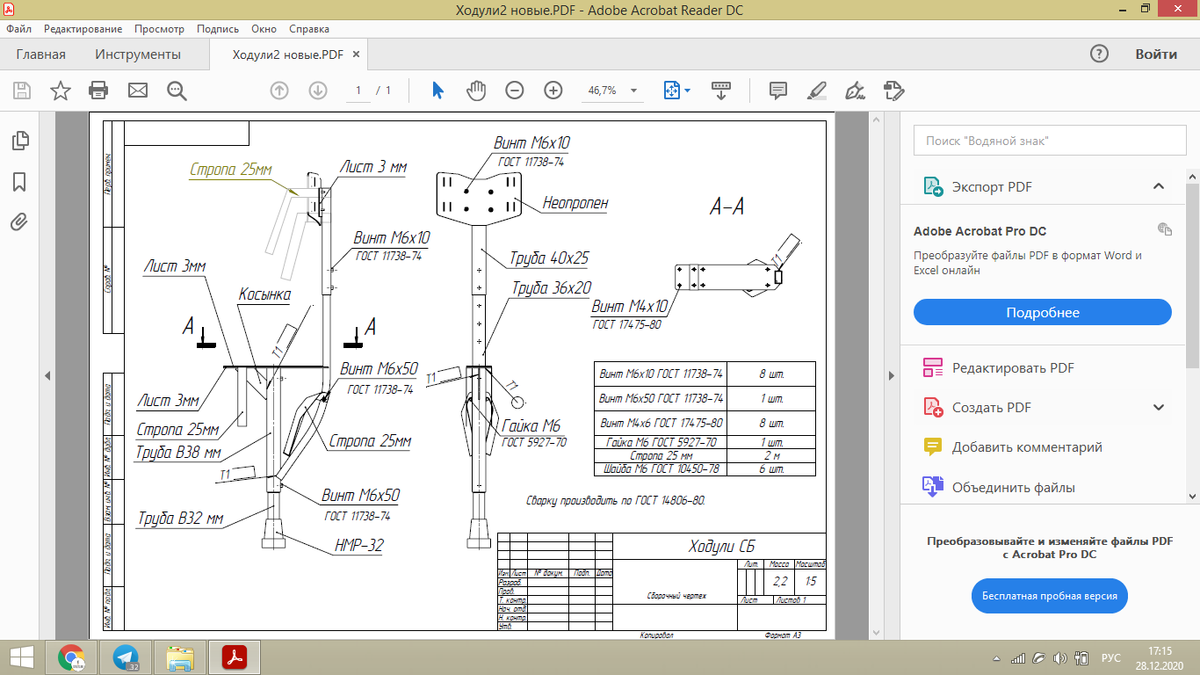Close the Ходули2 новые.PDF tab
The image size is (1200, 675).
pos(357,55)
